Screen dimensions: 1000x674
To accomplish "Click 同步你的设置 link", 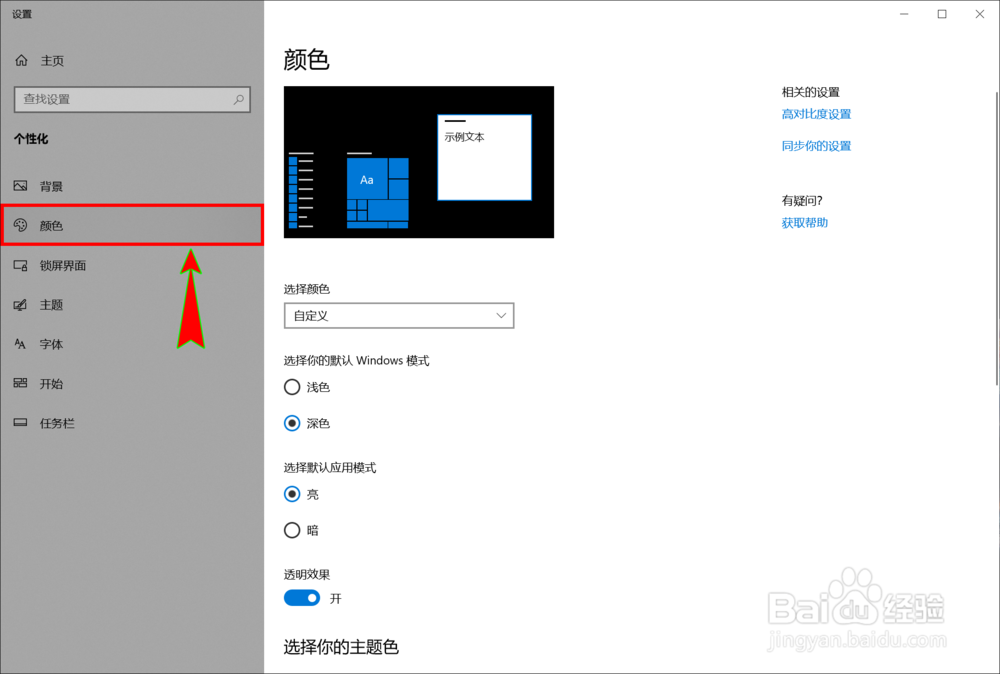I will tap(815, 145).
